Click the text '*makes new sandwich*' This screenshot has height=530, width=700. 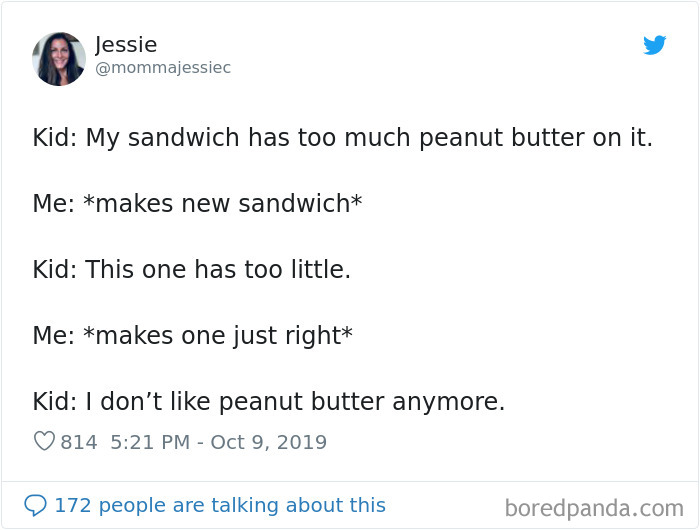point(222,203)
